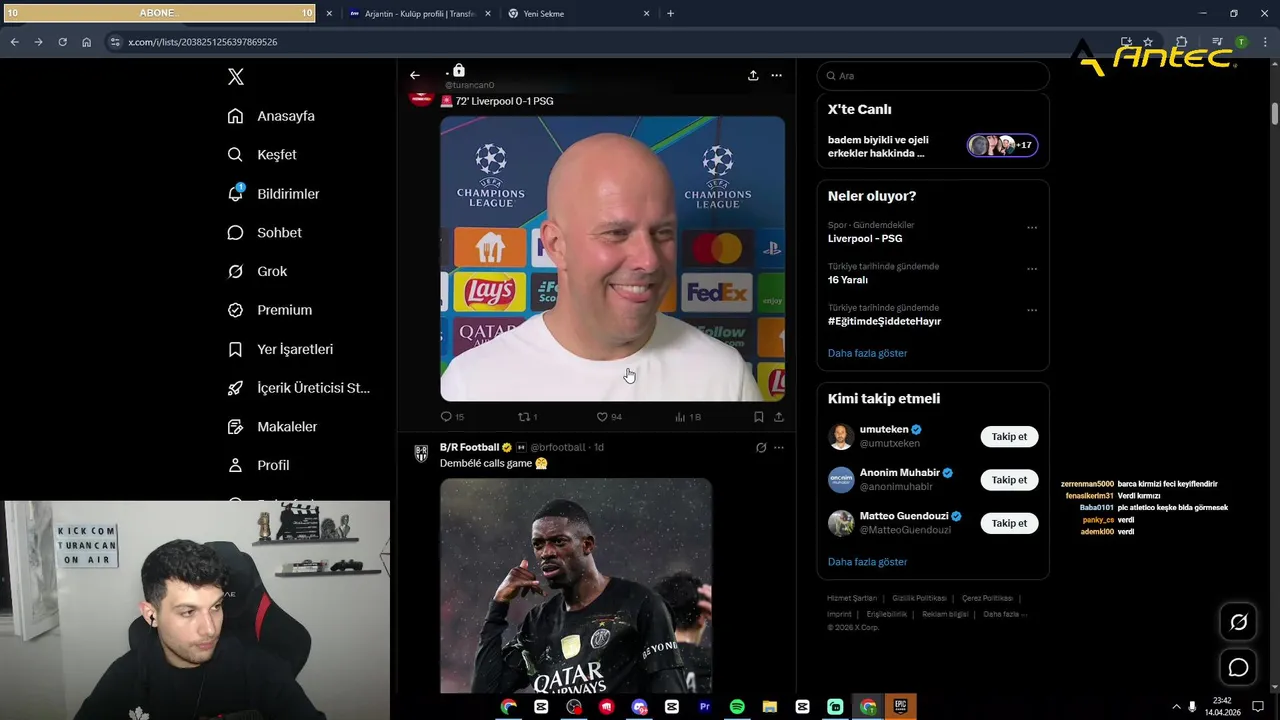Open a new browser tab
This screenshot has width=1280, height=720.
pos(670,14)
